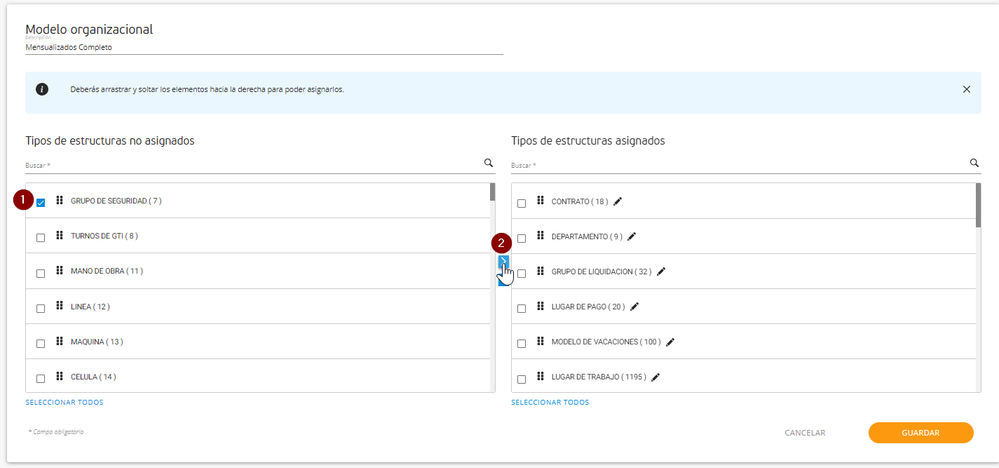Click the Descripción field Mensualizados Completo
Screen dimensions: 999x468
click(x=264, y=47)
